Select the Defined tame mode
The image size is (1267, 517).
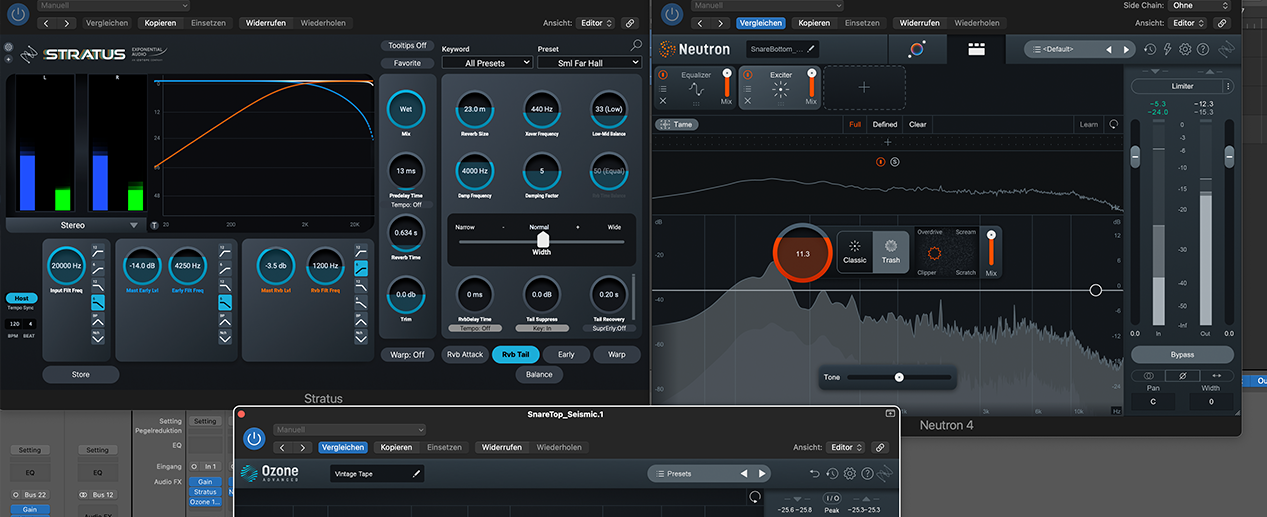point(885,125)
